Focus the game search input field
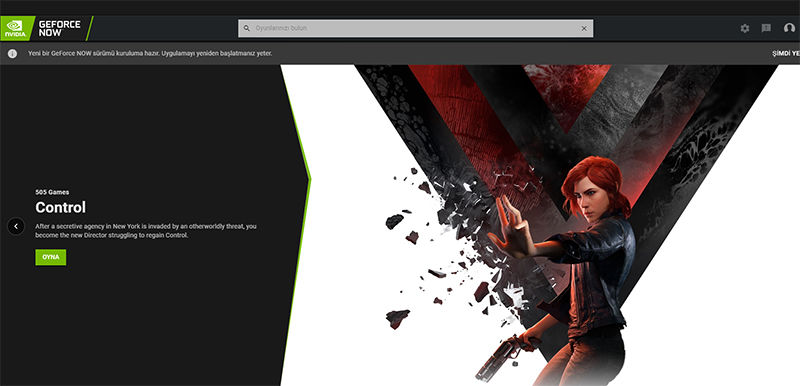Image resolution: width=800 pixels, height=386 pixels. pyautogui.click(x=415, y=29)
